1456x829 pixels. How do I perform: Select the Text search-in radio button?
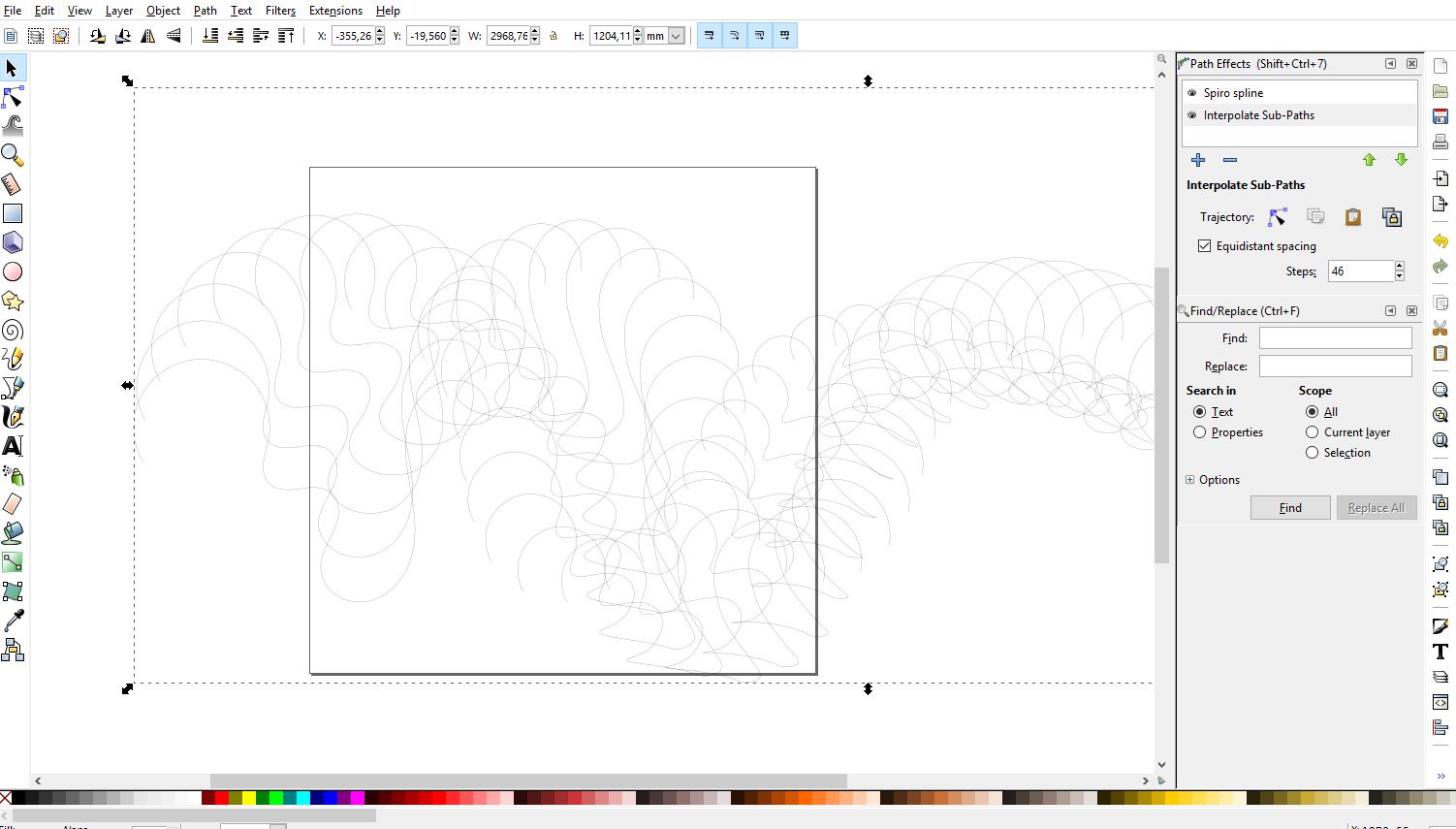click(1200, 412)
